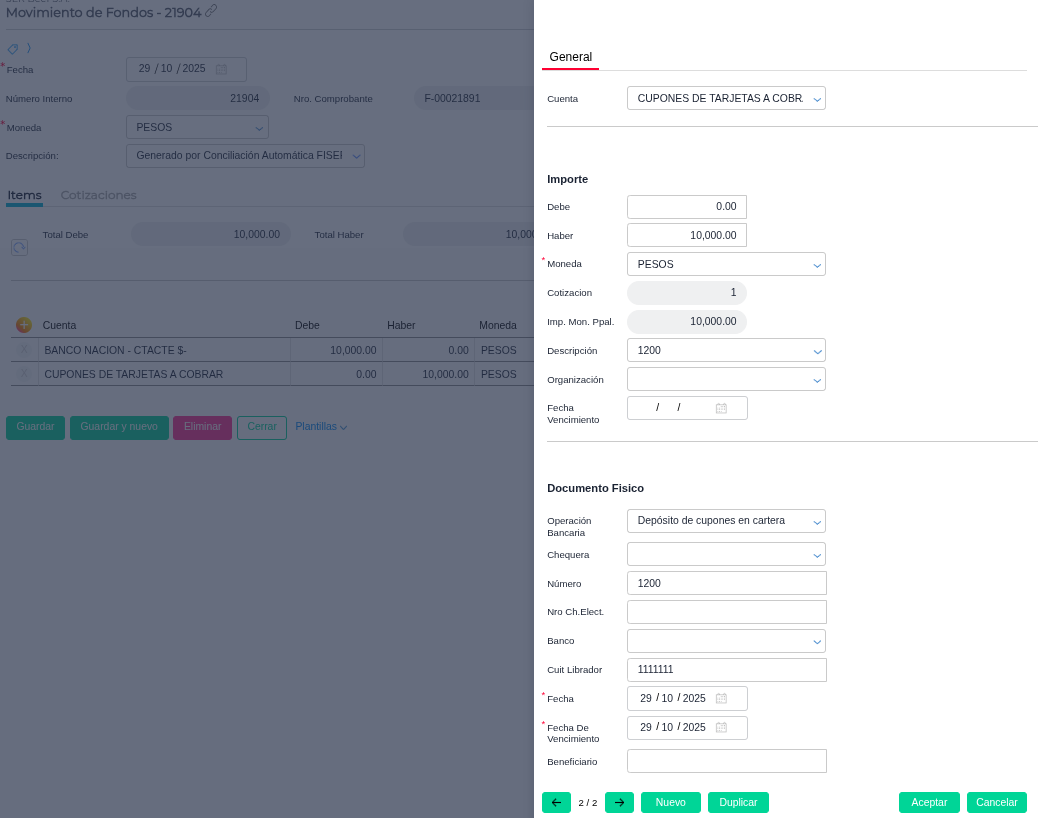Click the Moneda column header
This screenshot has width=1038, height=818.
pos(498,325)
